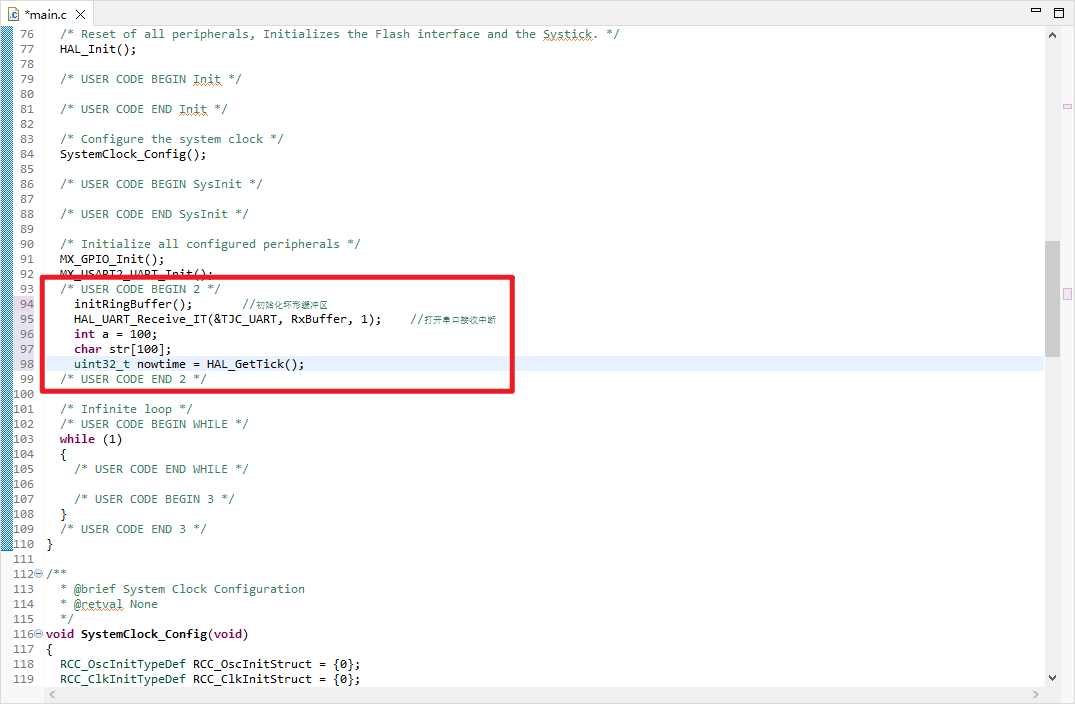The image size is (1075, 704).
Task: Click upper overview ruler annotation marker
Action: 1067,106
